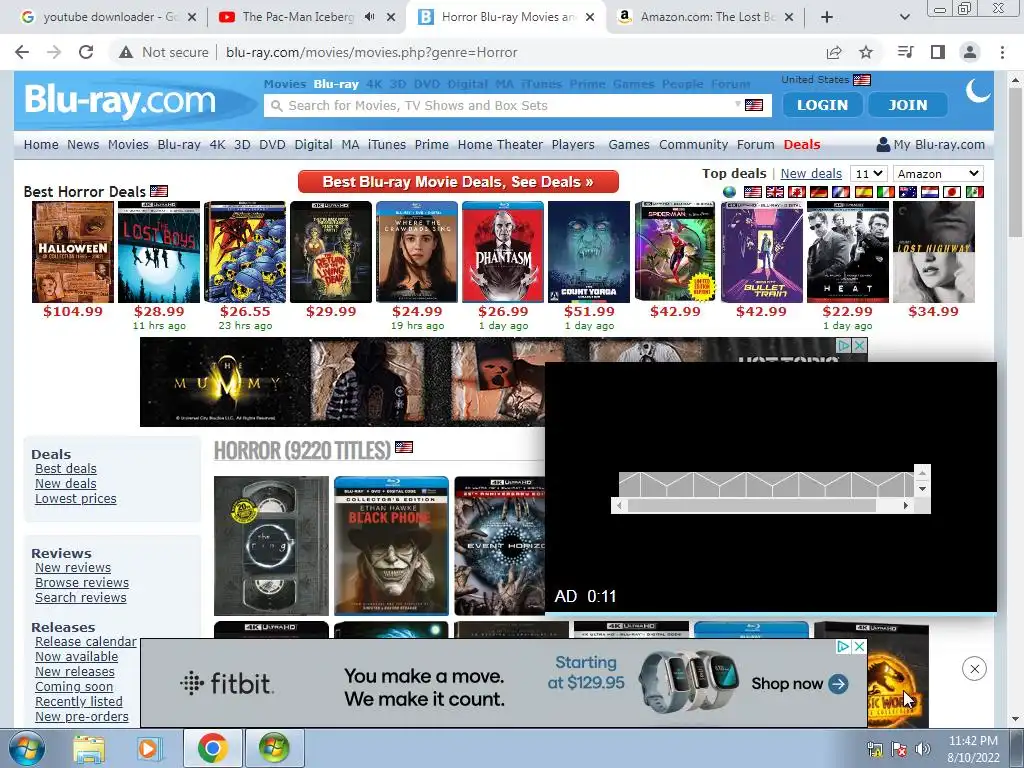
Task: Switch to youtube downloader tab
Action: click(108, 17)
